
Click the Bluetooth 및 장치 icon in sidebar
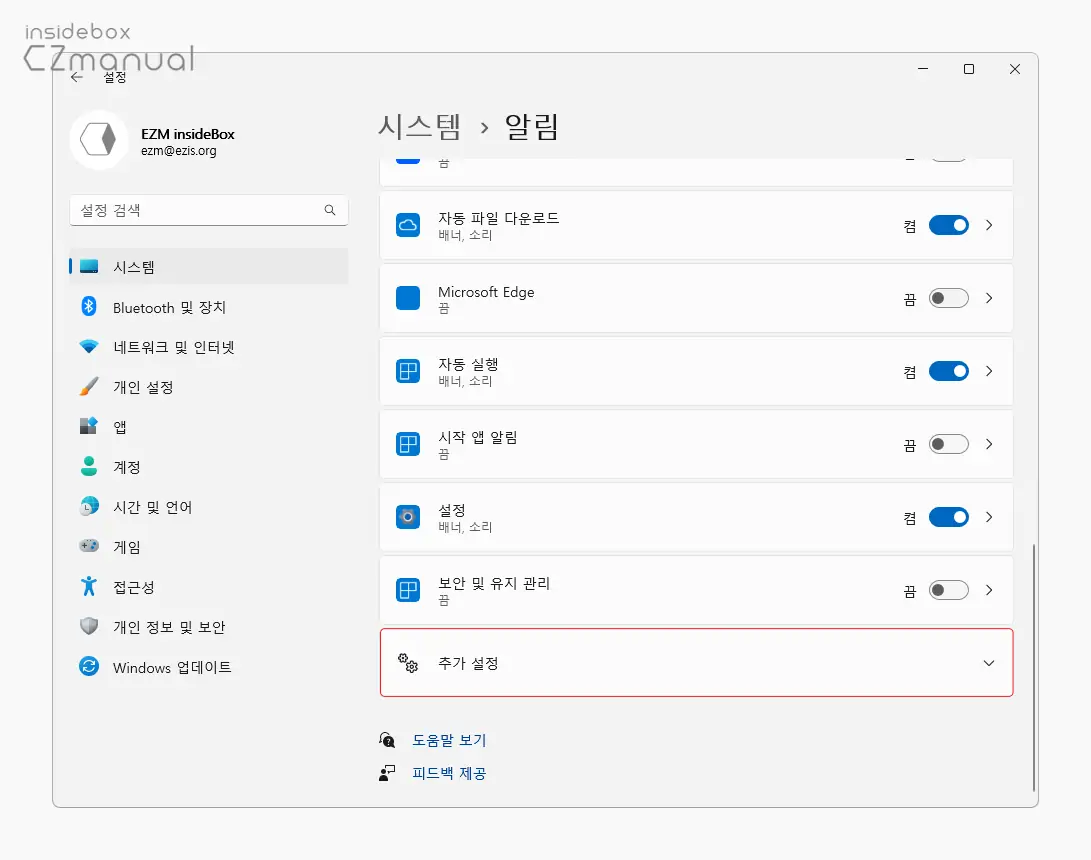(x=89, y=307)
